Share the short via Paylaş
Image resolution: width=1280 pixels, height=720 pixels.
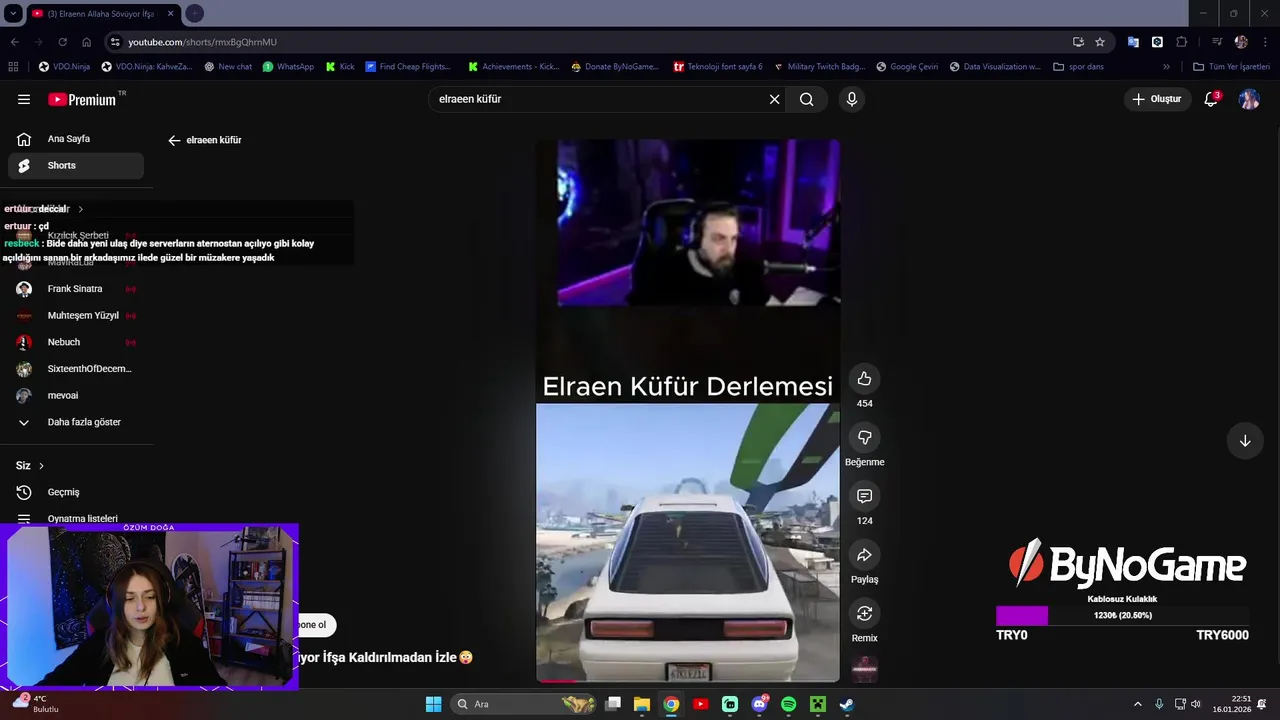pos(864,555)
